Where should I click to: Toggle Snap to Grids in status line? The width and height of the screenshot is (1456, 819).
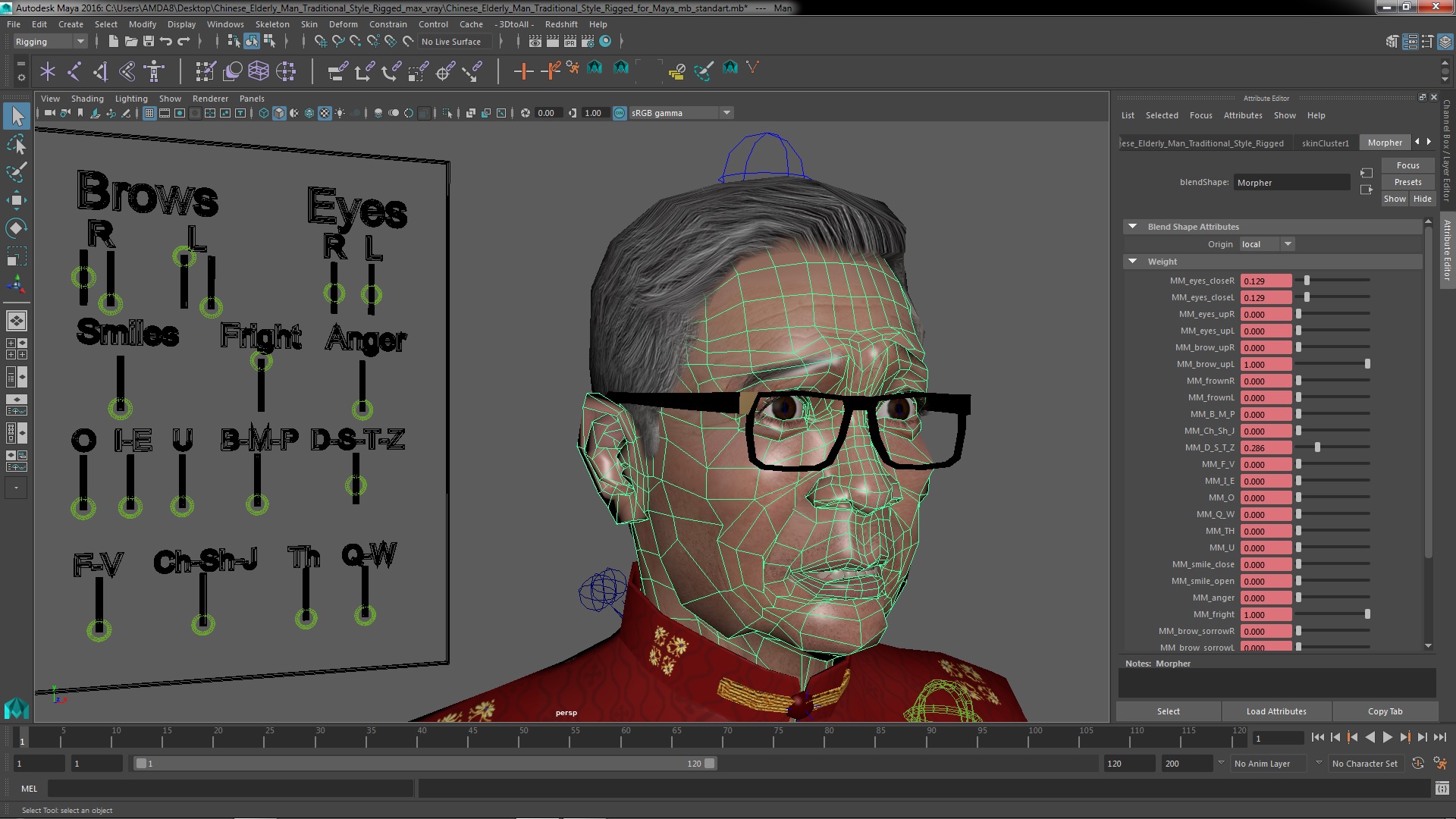tap(321, 42)
